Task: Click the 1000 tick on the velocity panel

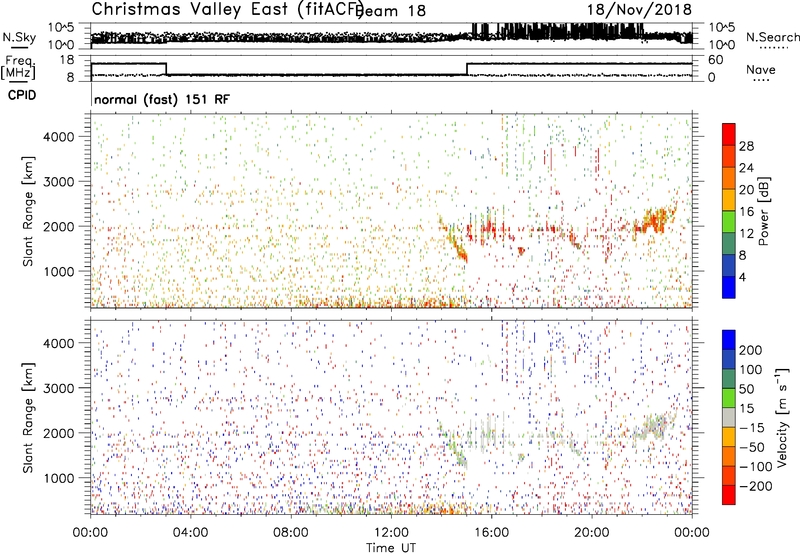Action: (59, 478)
